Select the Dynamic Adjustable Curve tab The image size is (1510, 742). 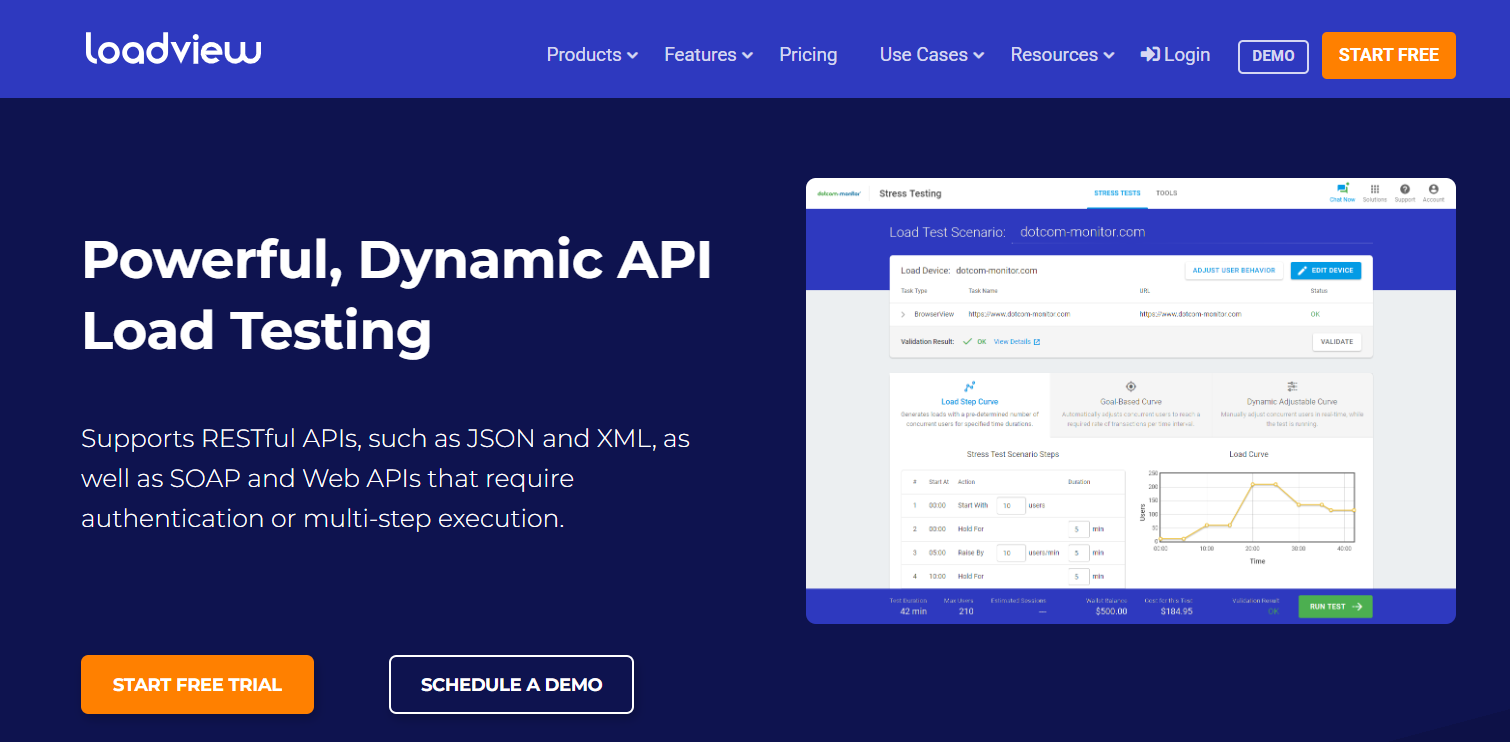point(1292,404)
